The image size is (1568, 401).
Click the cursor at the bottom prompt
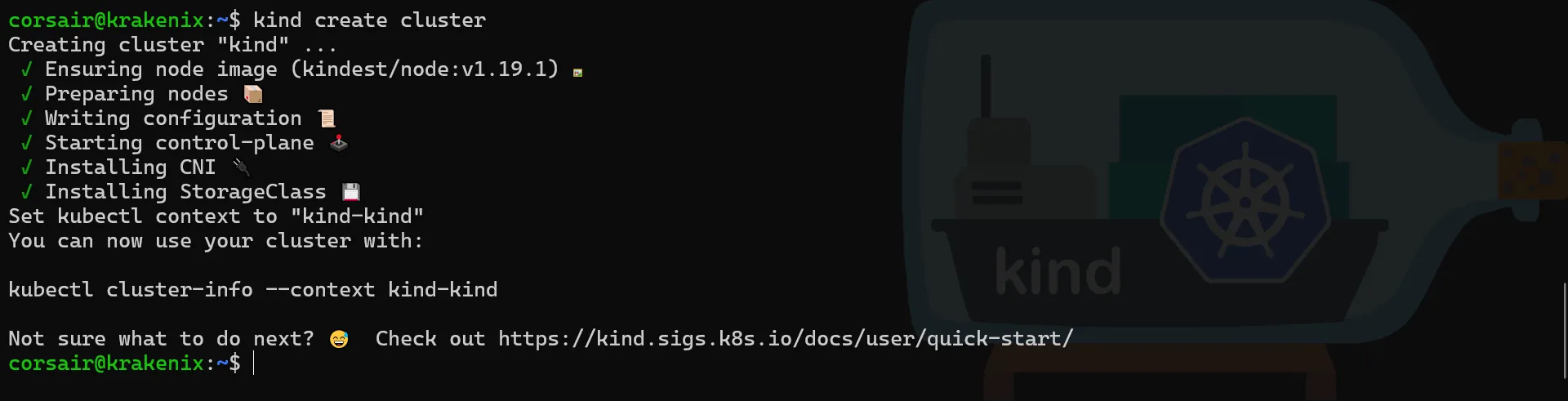254,363
